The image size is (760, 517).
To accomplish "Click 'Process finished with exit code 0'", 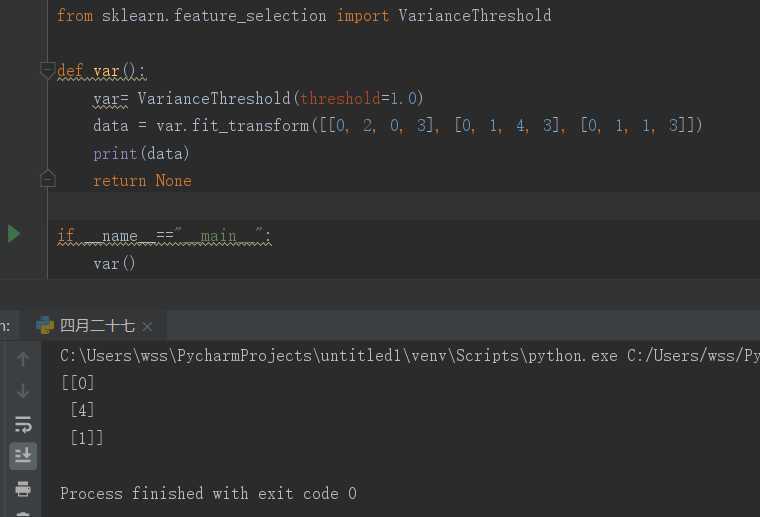I will [x=208, y=494].
